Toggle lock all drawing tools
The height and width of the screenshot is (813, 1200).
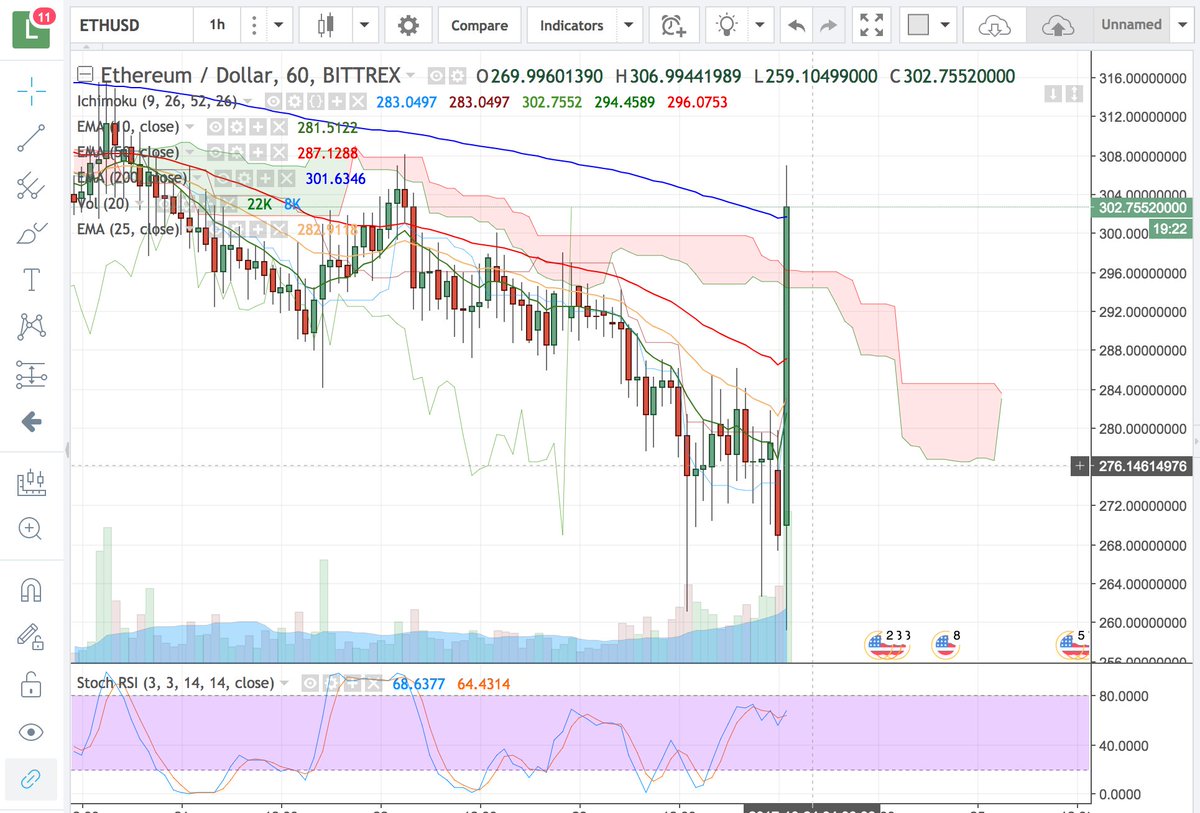31,685
